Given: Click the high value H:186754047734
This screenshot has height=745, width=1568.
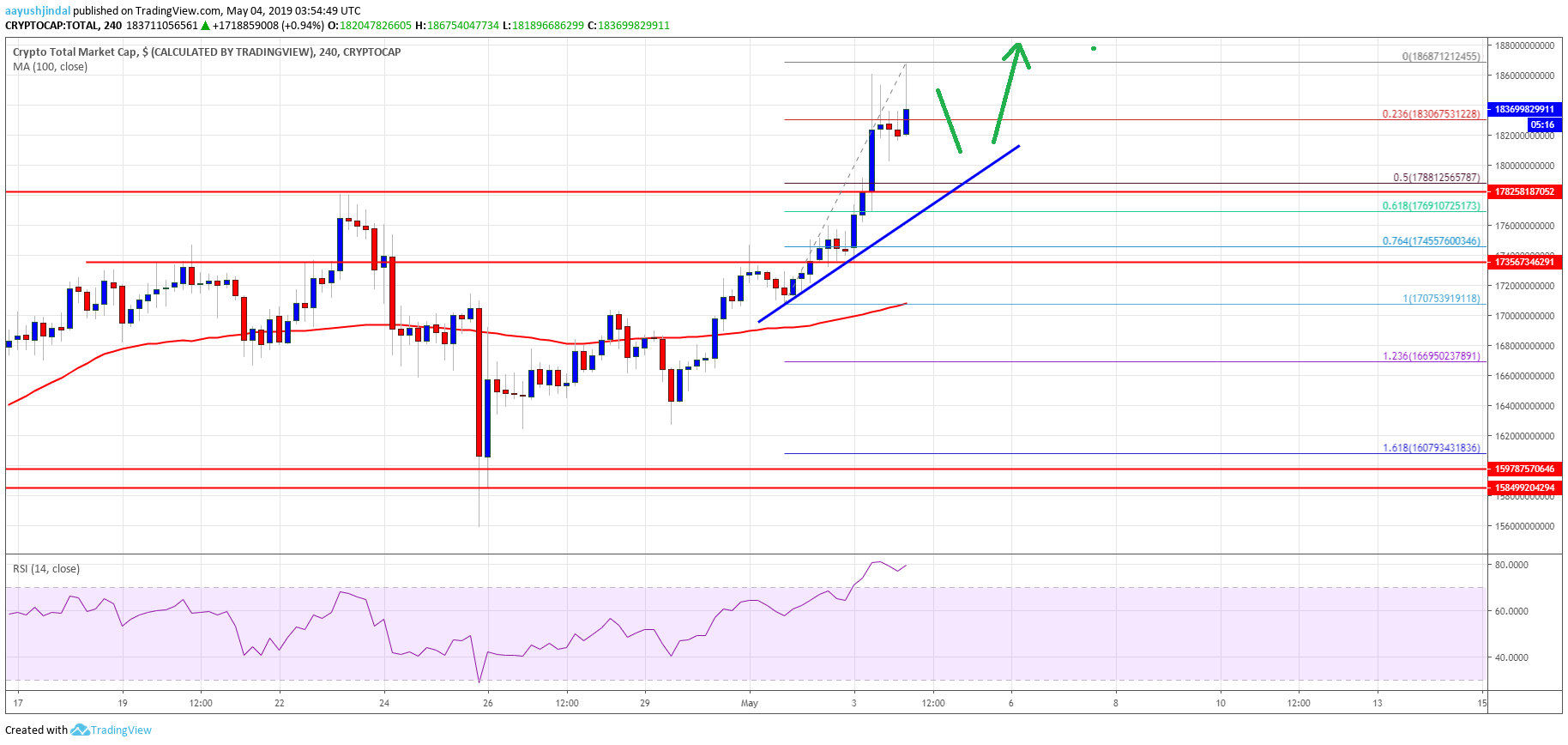Looking at the screenshot, I should click(457, 26).
